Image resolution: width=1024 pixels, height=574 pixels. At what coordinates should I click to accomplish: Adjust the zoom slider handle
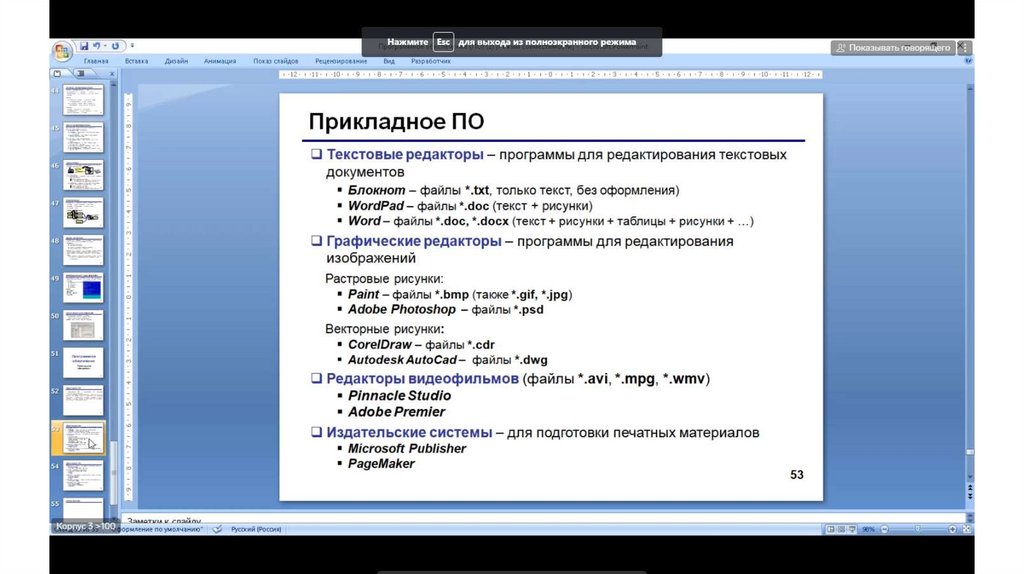point(917,529)
